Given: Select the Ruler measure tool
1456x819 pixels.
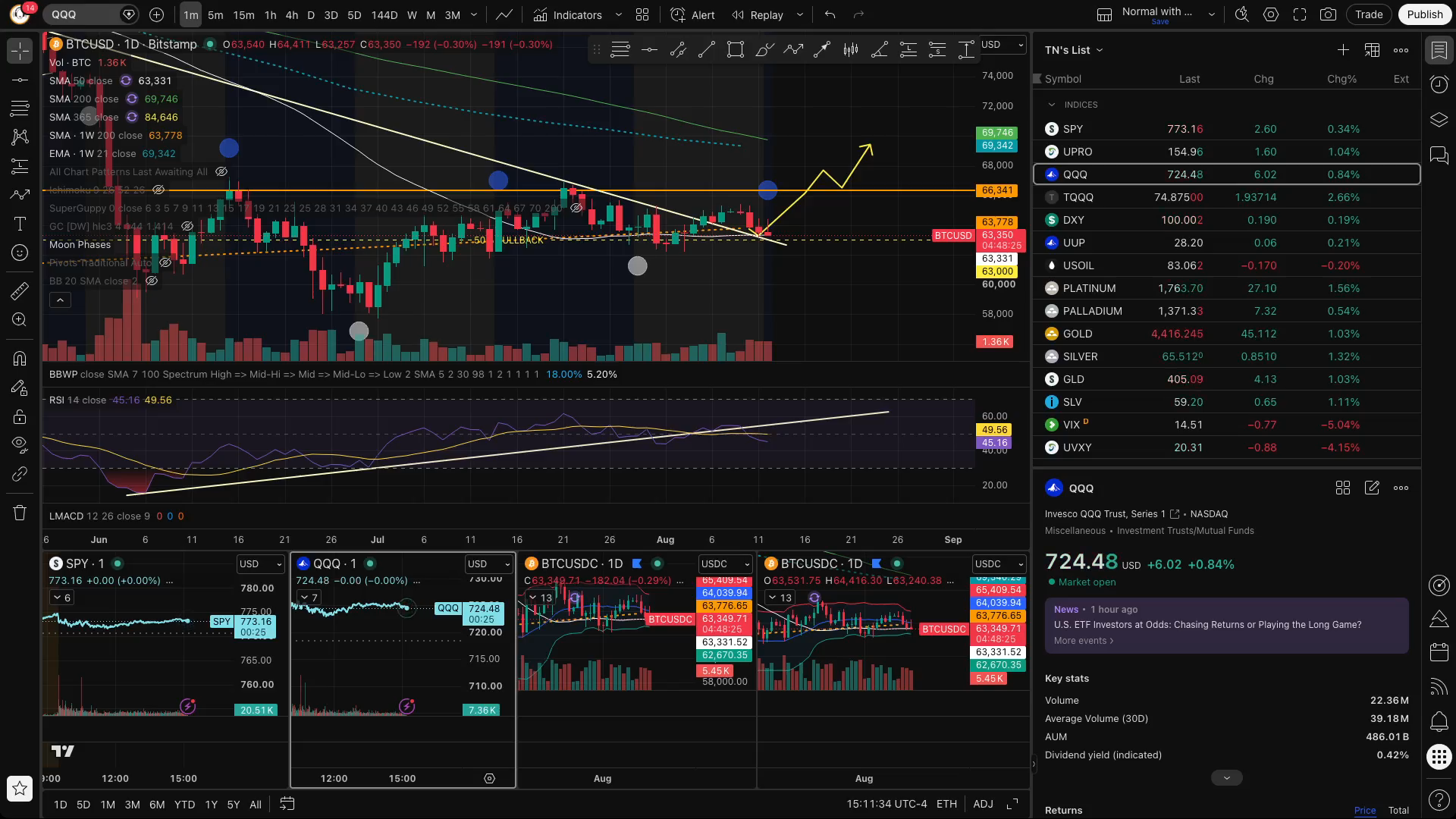Looking at the screenshot, I should [20, 290].
